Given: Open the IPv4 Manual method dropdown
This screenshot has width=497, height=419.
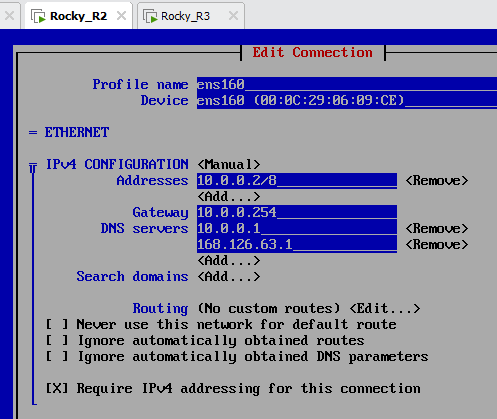Looking at the screenshot, I should click(229, 164).
